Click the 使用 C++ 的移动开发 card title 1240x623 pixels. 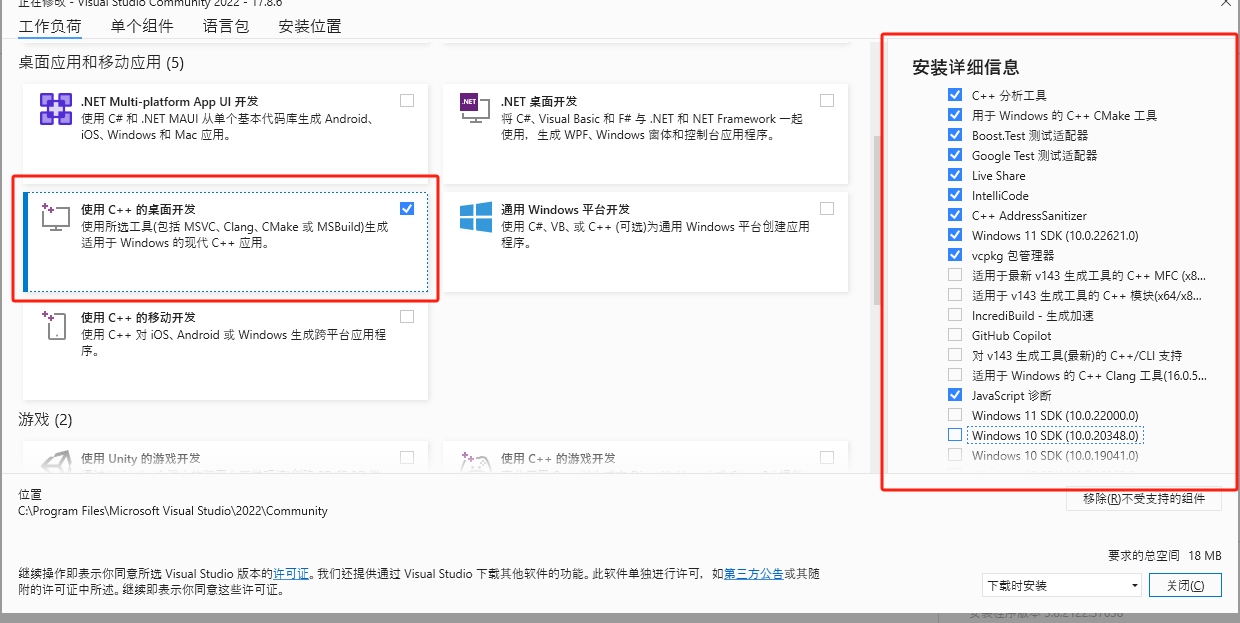pyautogui.click(x=139, y=317)
